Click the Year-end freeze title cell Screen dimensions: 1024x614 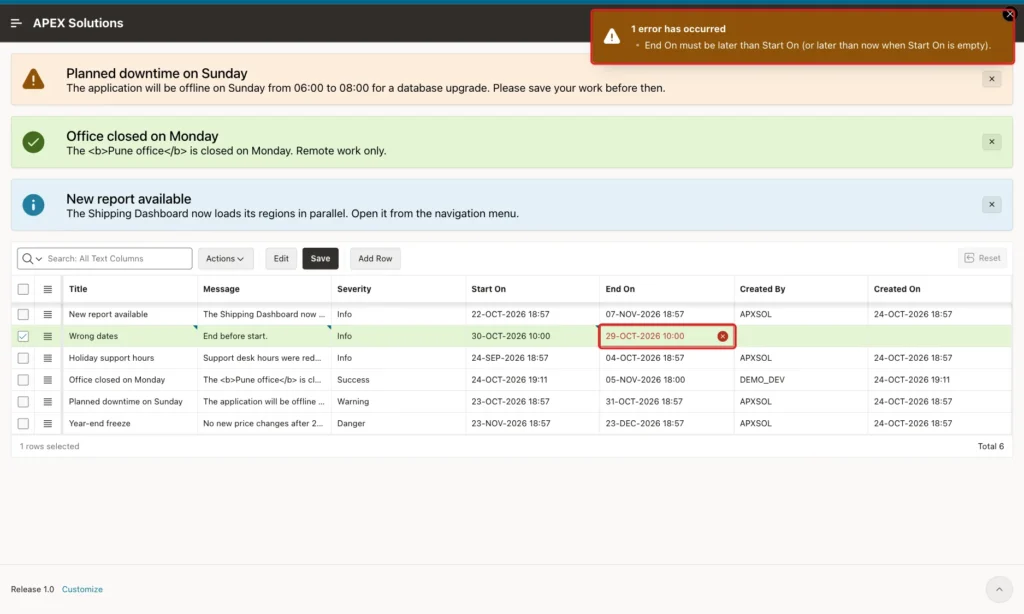130,423
